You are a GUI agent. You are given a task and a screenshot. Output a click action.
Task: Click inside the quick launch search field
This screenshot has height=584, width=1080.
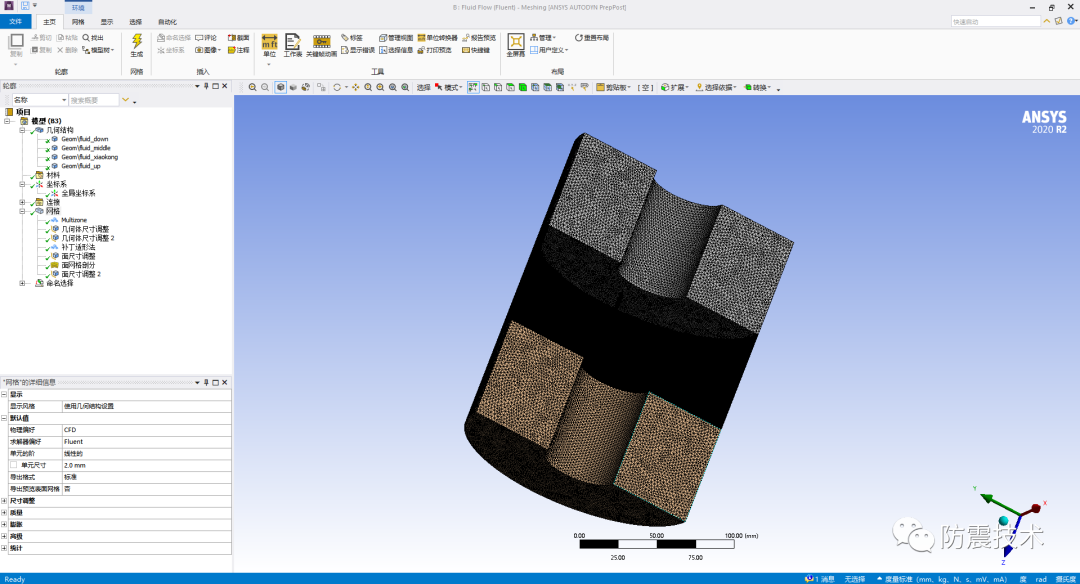pyautogui.click(x=995, y=19)
